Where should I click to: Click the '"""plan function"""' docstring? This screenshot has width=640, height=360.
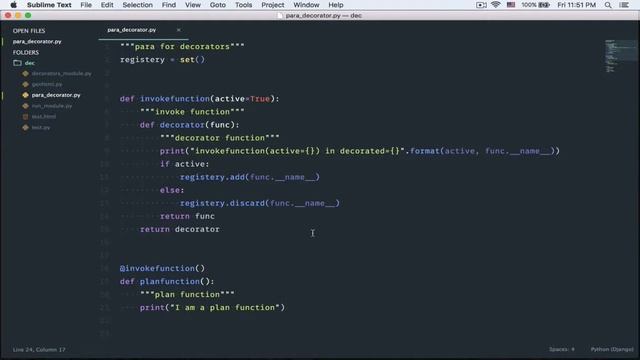coord(187,295)
